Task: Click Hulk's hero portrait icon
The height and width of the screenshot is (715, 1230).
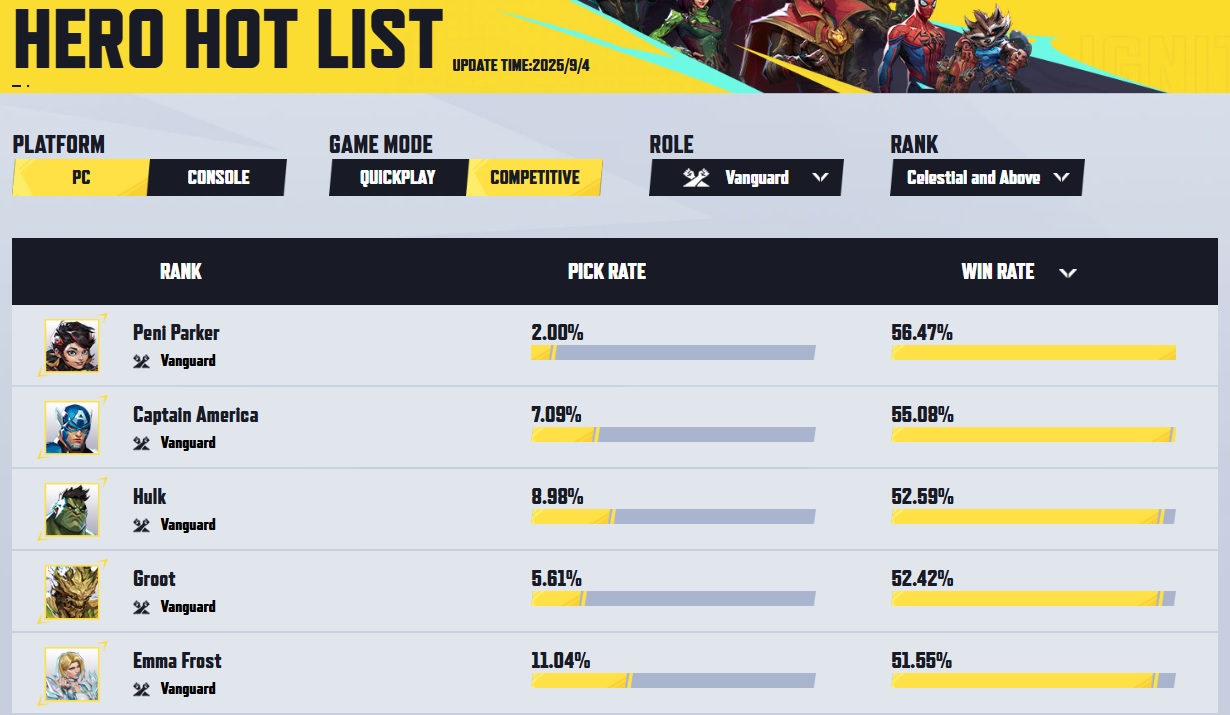Action: tap(72, 510)
